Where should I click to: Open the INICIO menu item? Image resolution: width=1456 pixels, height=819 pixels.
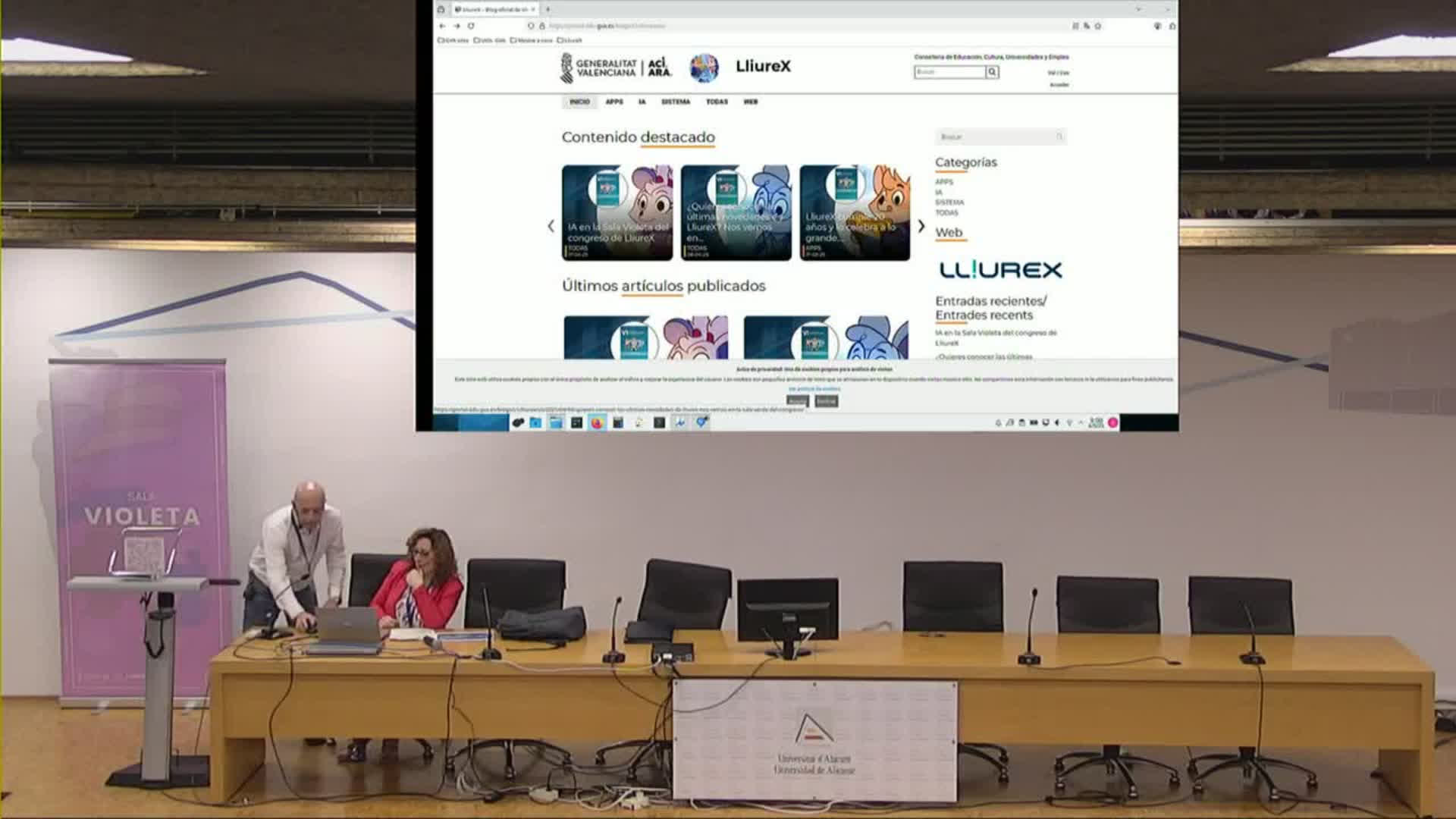click(x=580, y=102)
